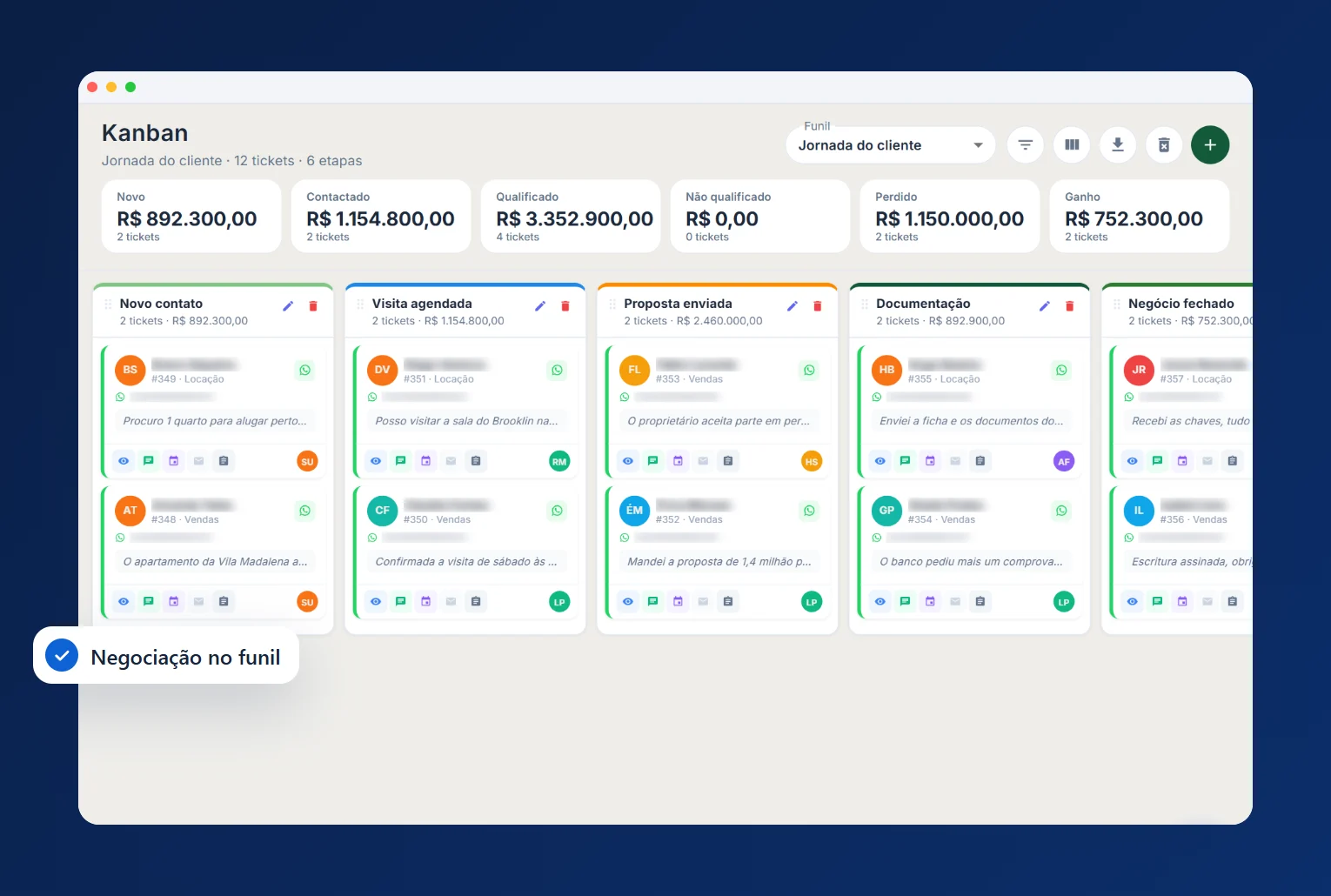The image size is (1331, 896).
Task: Edit the Proposta enviada column
Action: (793, 306)
